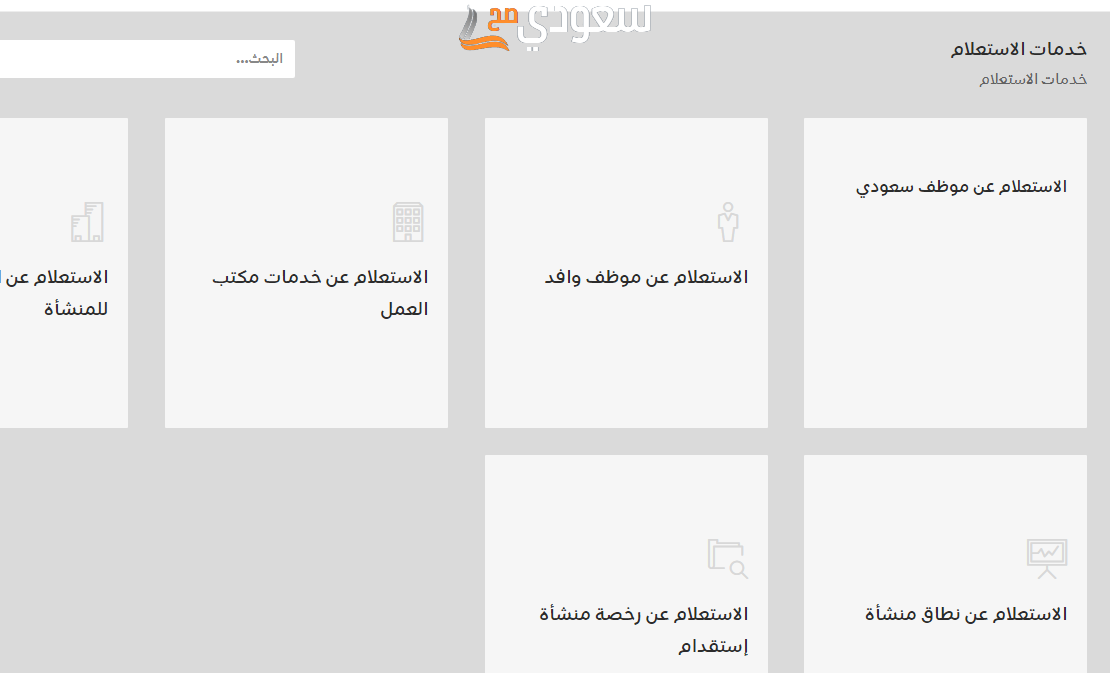Click the خدمات الاستعلام breadcrumb text
This screenshot has width=1110, height=673.
[x=1033, y=79]
